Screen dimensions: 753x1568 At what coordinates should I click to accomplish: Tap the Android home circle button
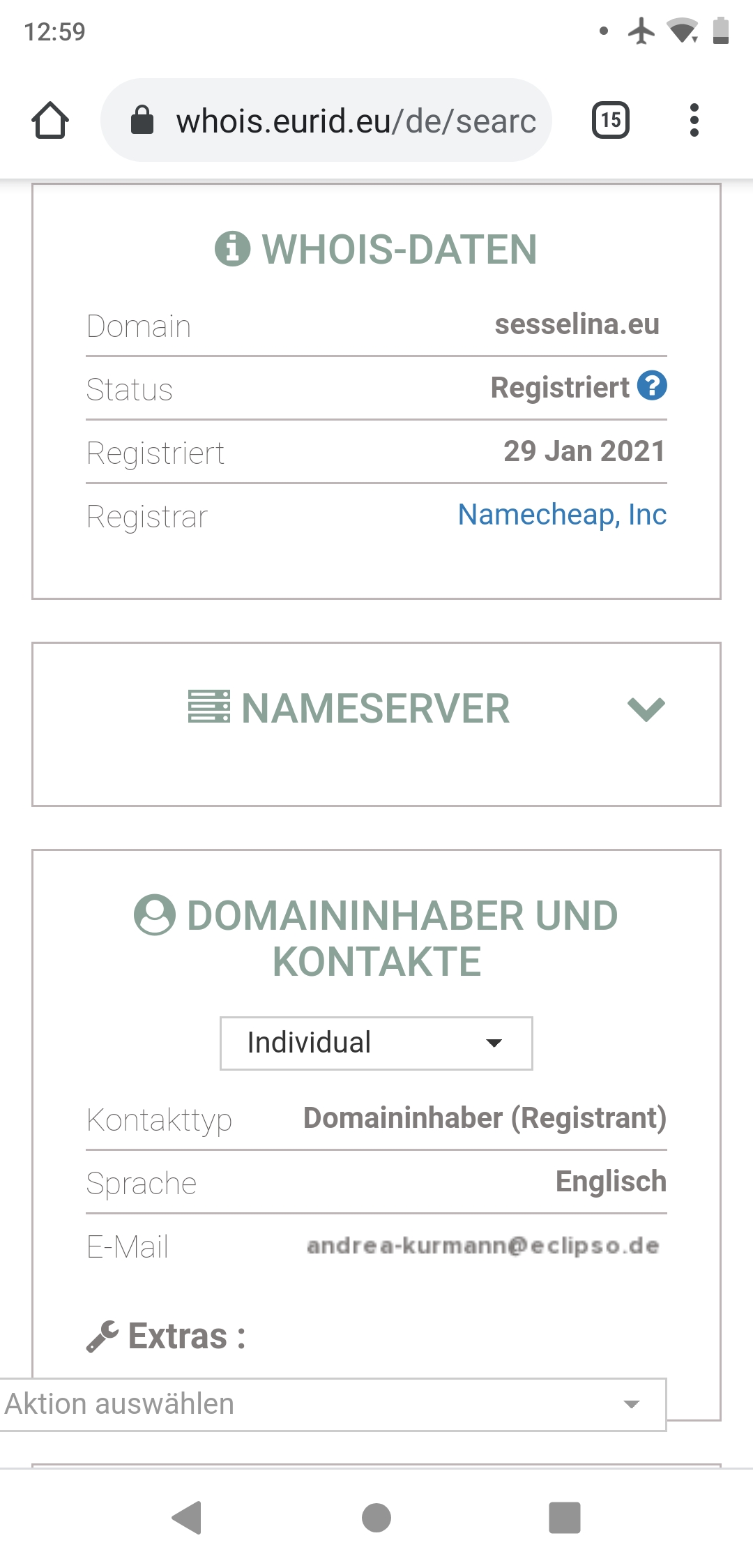tap(376, 1518)
